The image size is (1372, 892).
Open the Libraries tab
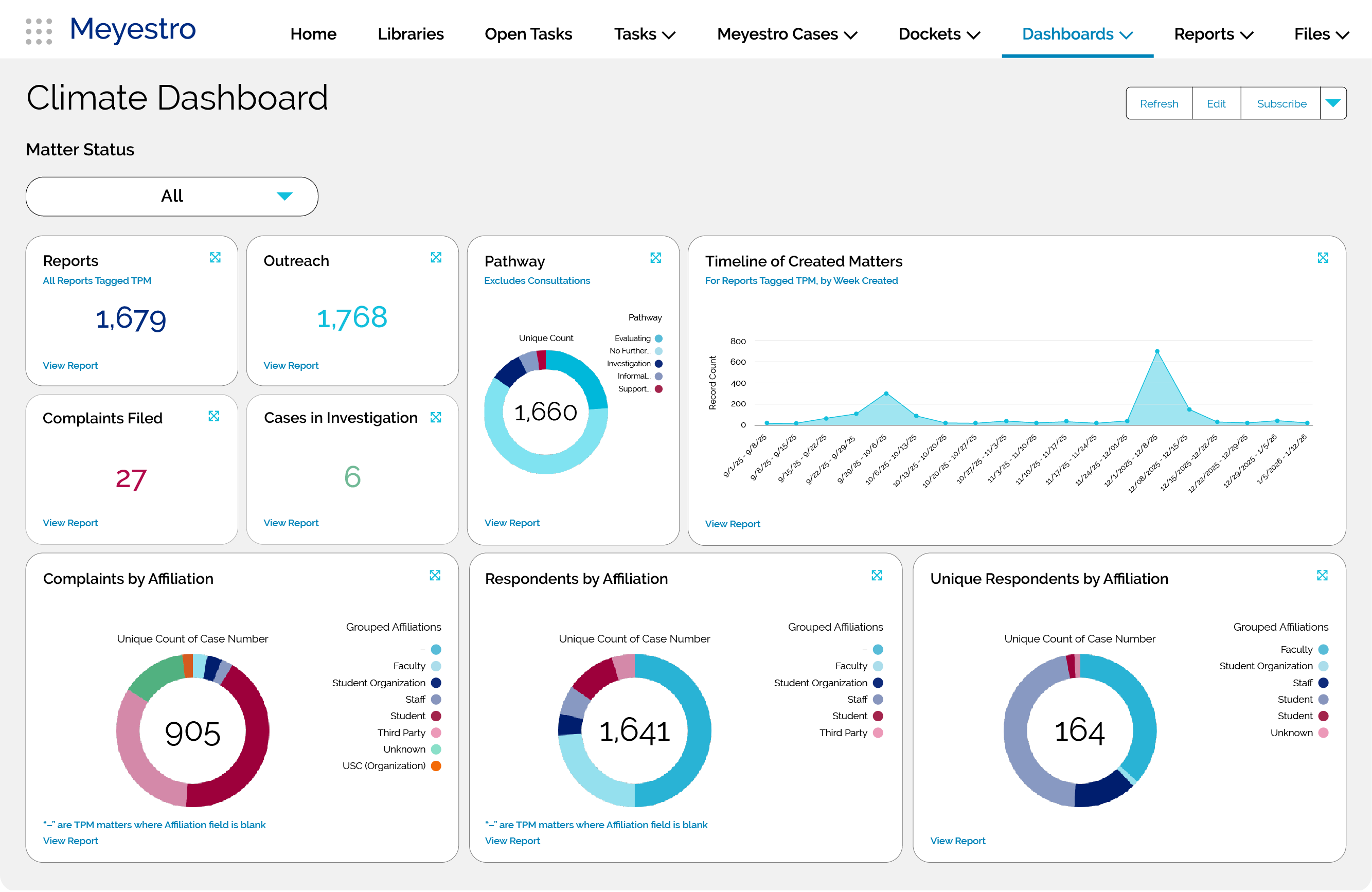(x=411, y=34)
